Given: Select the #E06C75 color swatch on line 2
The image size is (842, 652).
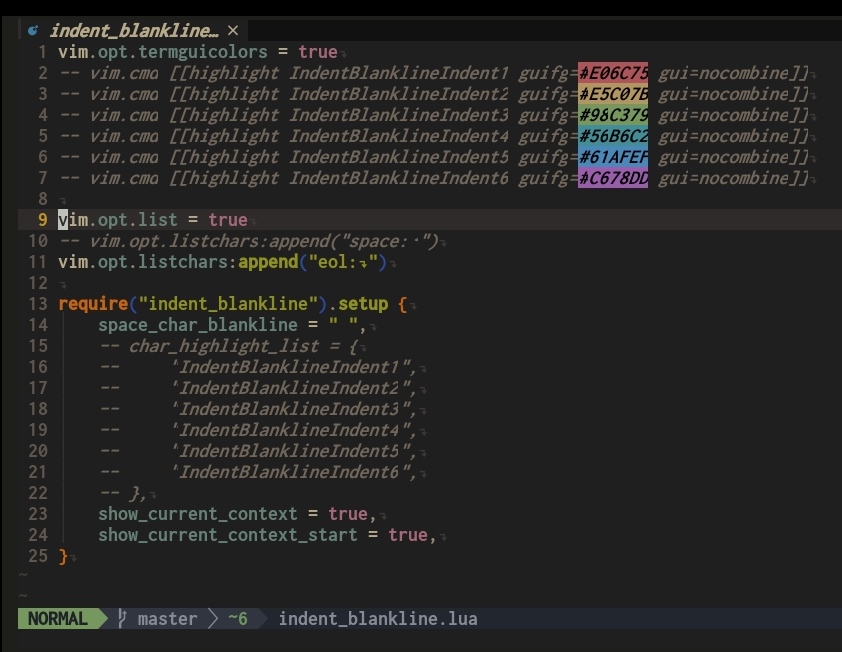Looking at the screenshot, I should click(x=611, y=72).
